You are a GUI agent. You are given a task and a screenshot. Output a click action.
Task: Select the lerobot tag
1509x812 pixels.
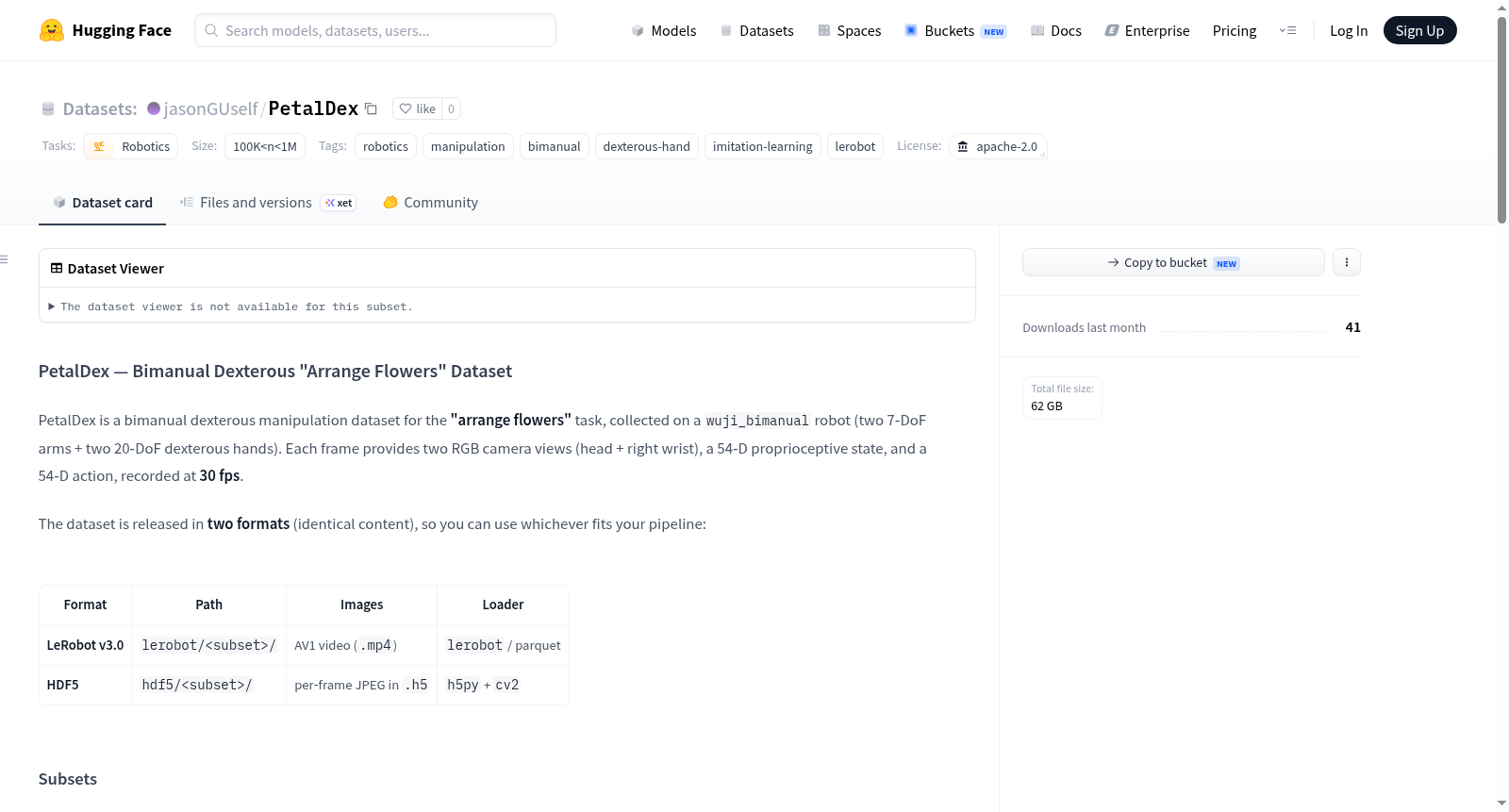point(855,146)
